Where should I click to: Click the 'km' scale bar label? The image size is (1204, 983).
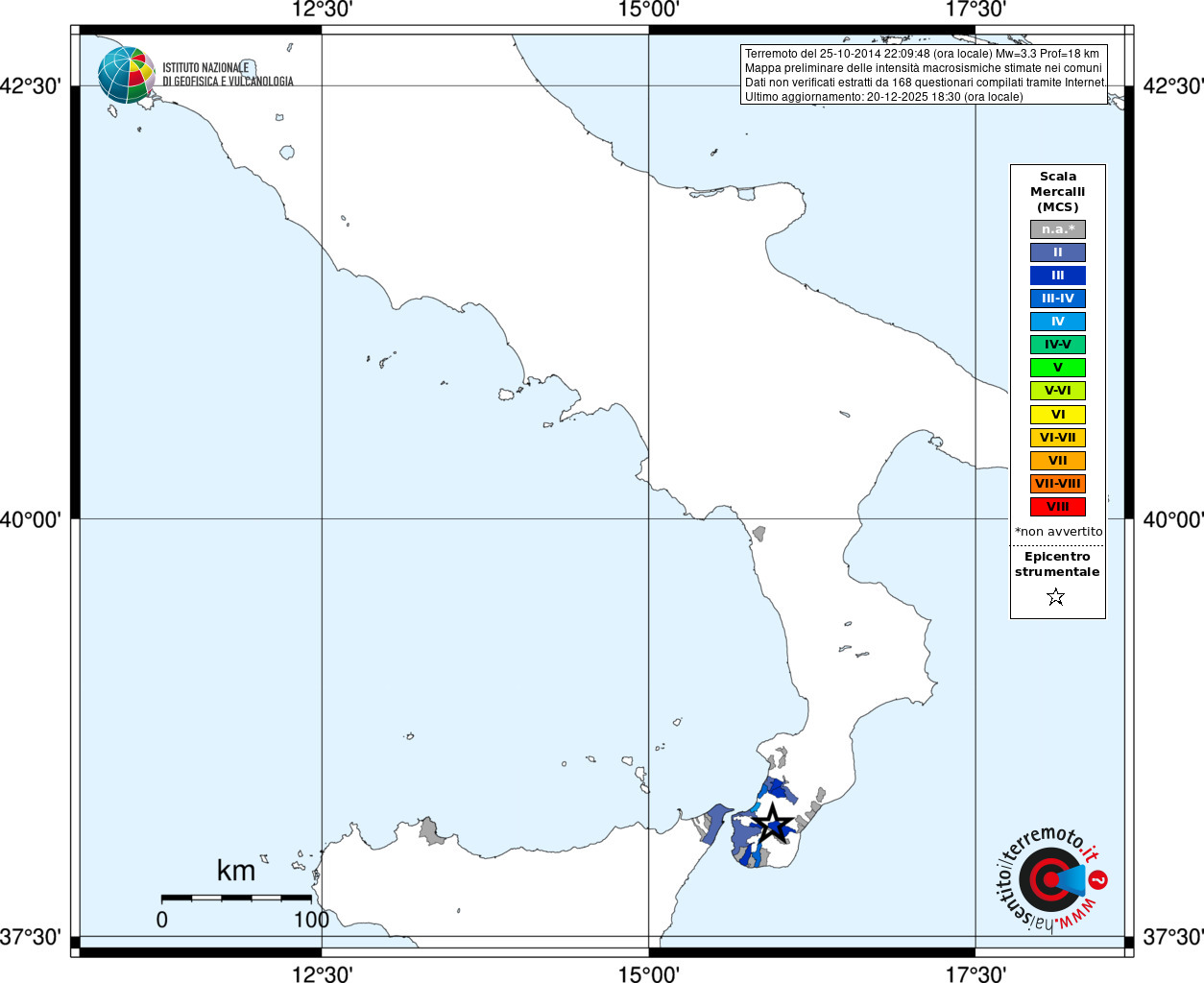click(x=236, y=871)
